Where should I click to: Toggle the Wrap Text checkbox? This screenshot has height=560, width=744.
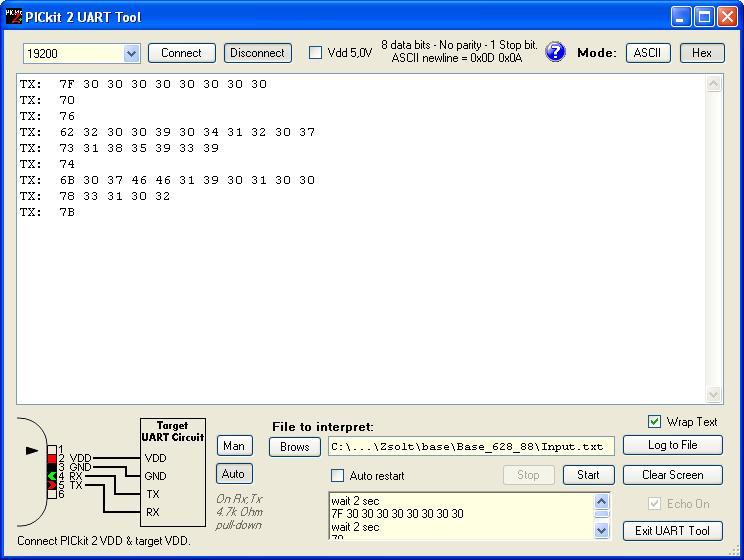click(654, 421)
